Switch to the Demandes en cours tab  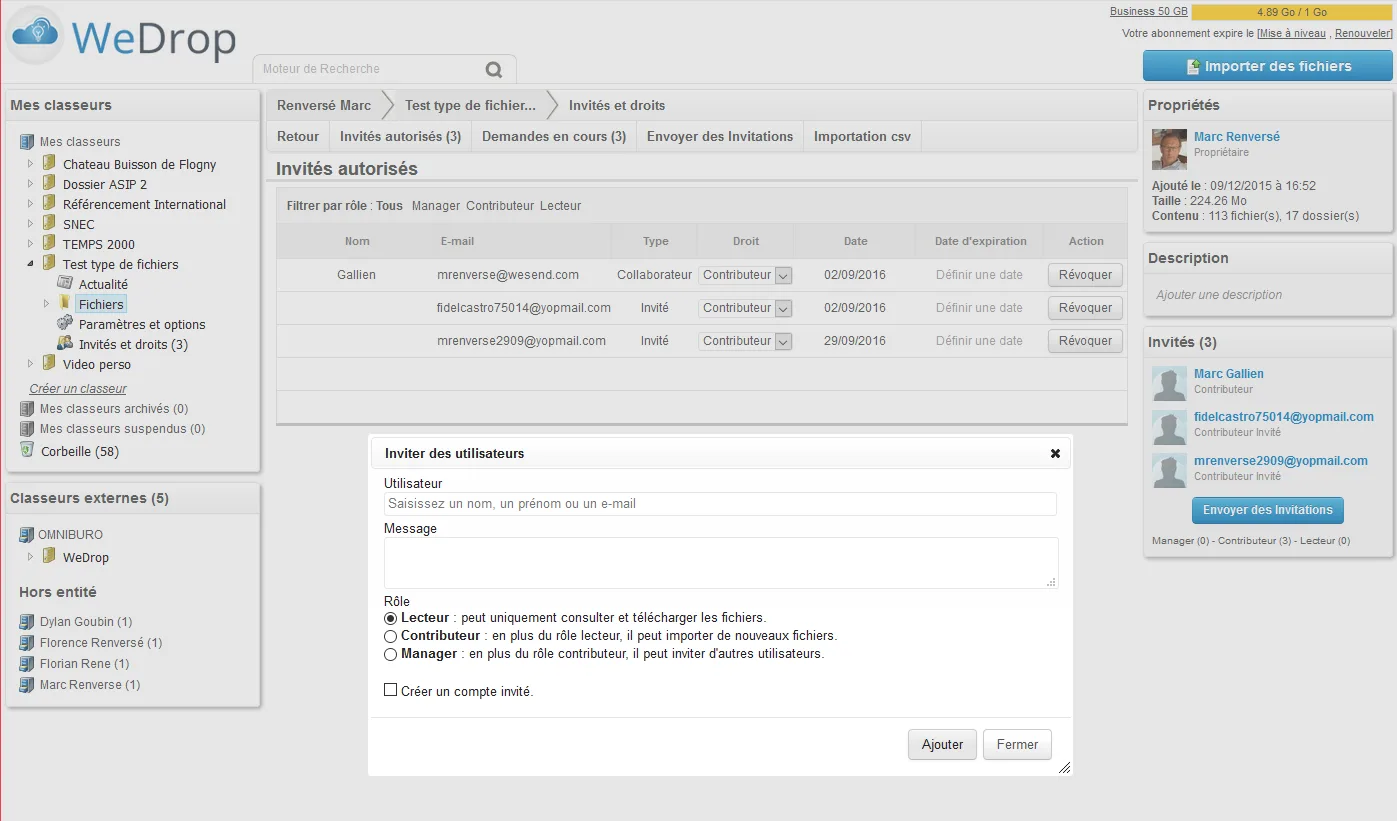pyautogui.click(x=554, y=136)
